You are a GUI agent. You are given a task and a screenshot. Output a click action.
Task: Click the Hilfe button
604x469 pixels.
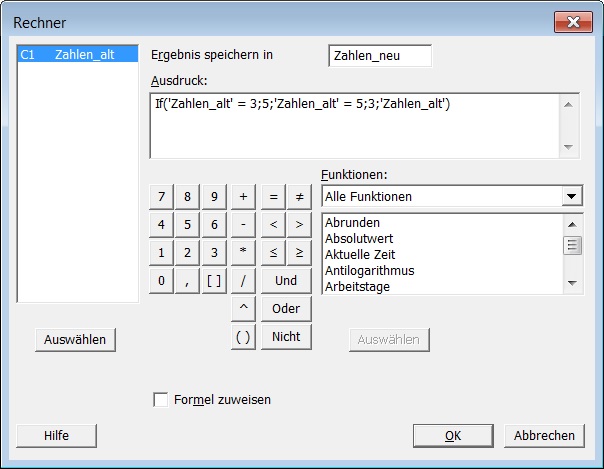tap(57, 436)
